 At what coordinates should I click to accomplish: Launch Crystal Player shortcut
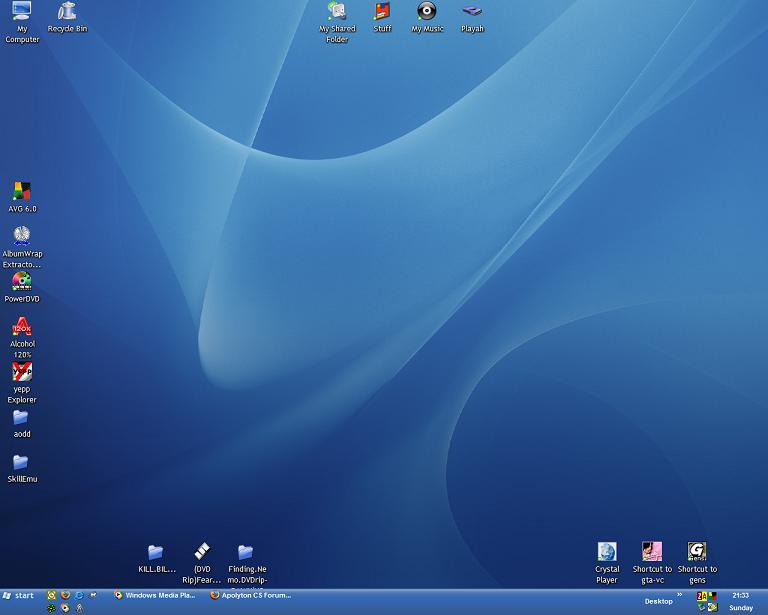click(x=607, y=552)
